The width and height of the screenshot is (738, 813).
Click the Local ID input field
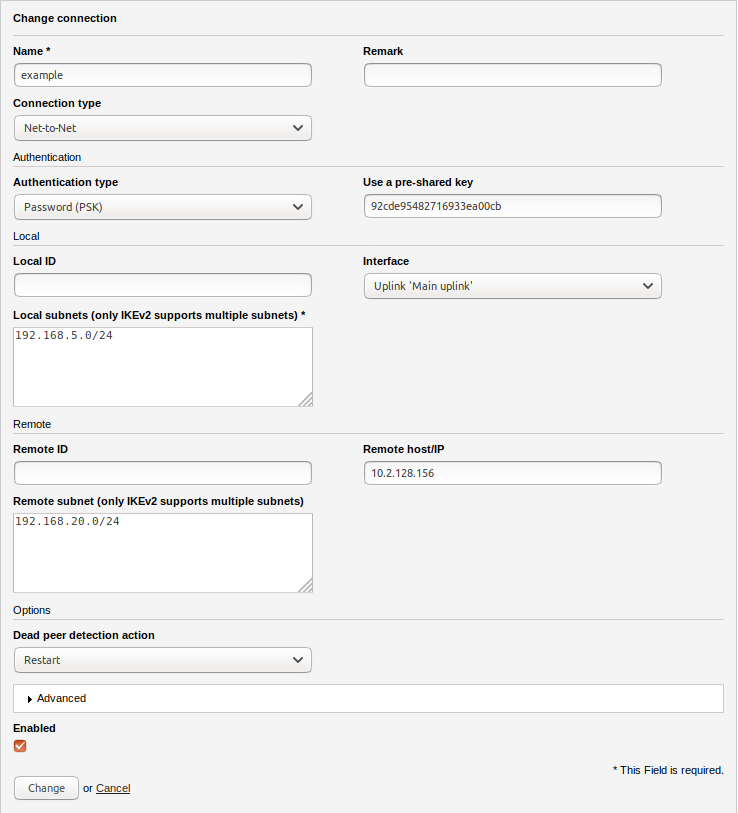coord(162,285)
